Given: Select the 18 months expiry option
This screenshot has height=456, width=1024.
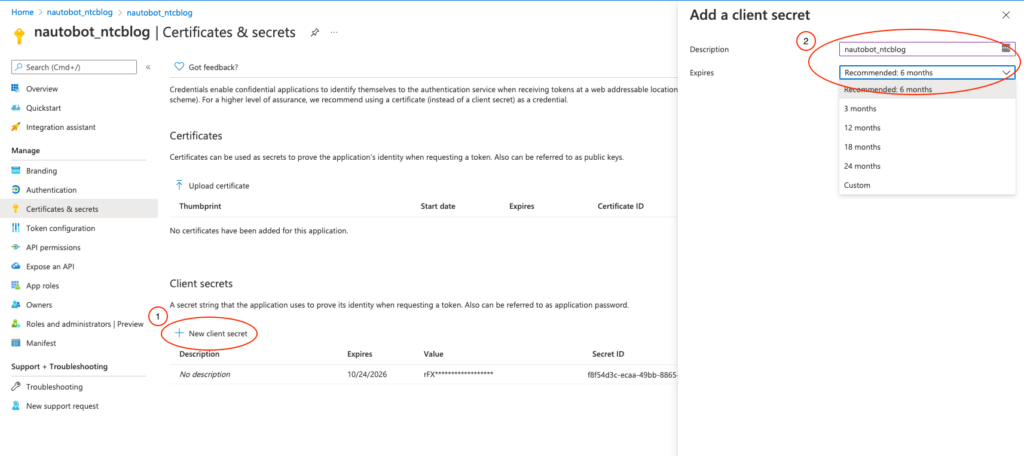Looking at the screenshot, I should click(x=927, y=147).
